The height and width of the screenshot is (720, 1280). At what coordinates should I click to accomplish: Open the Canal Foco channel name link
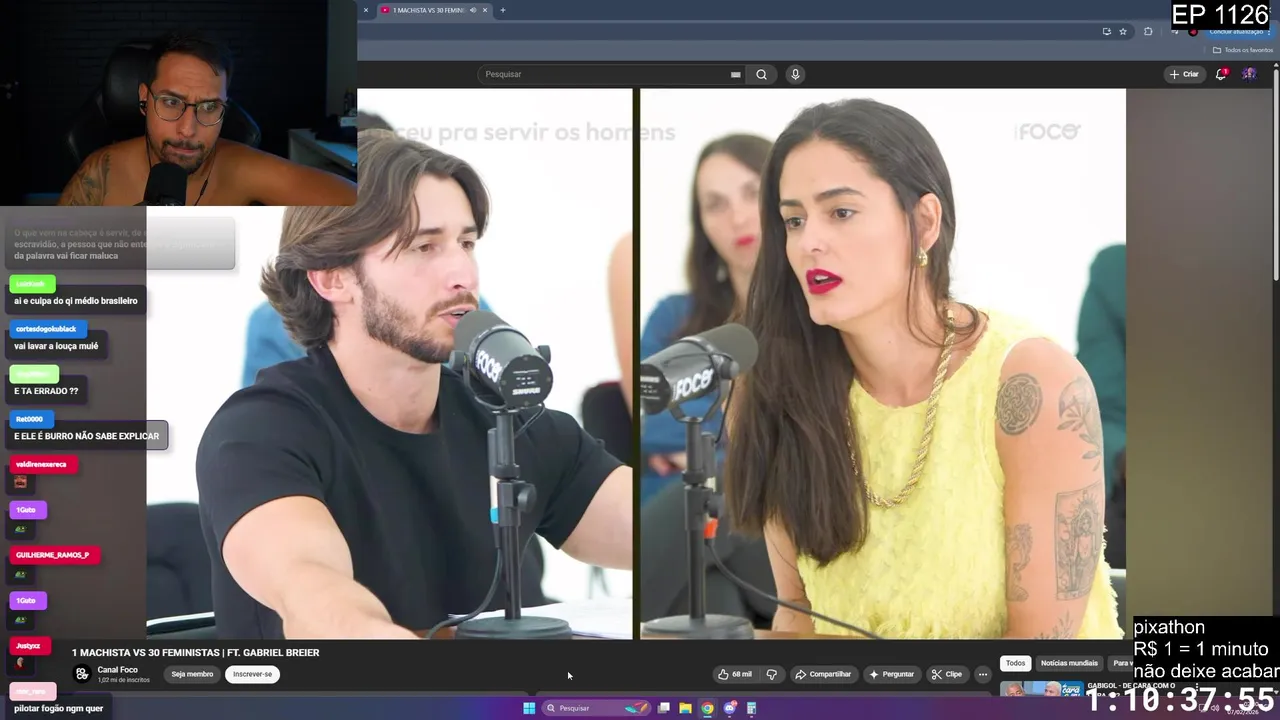coord(118,670)
